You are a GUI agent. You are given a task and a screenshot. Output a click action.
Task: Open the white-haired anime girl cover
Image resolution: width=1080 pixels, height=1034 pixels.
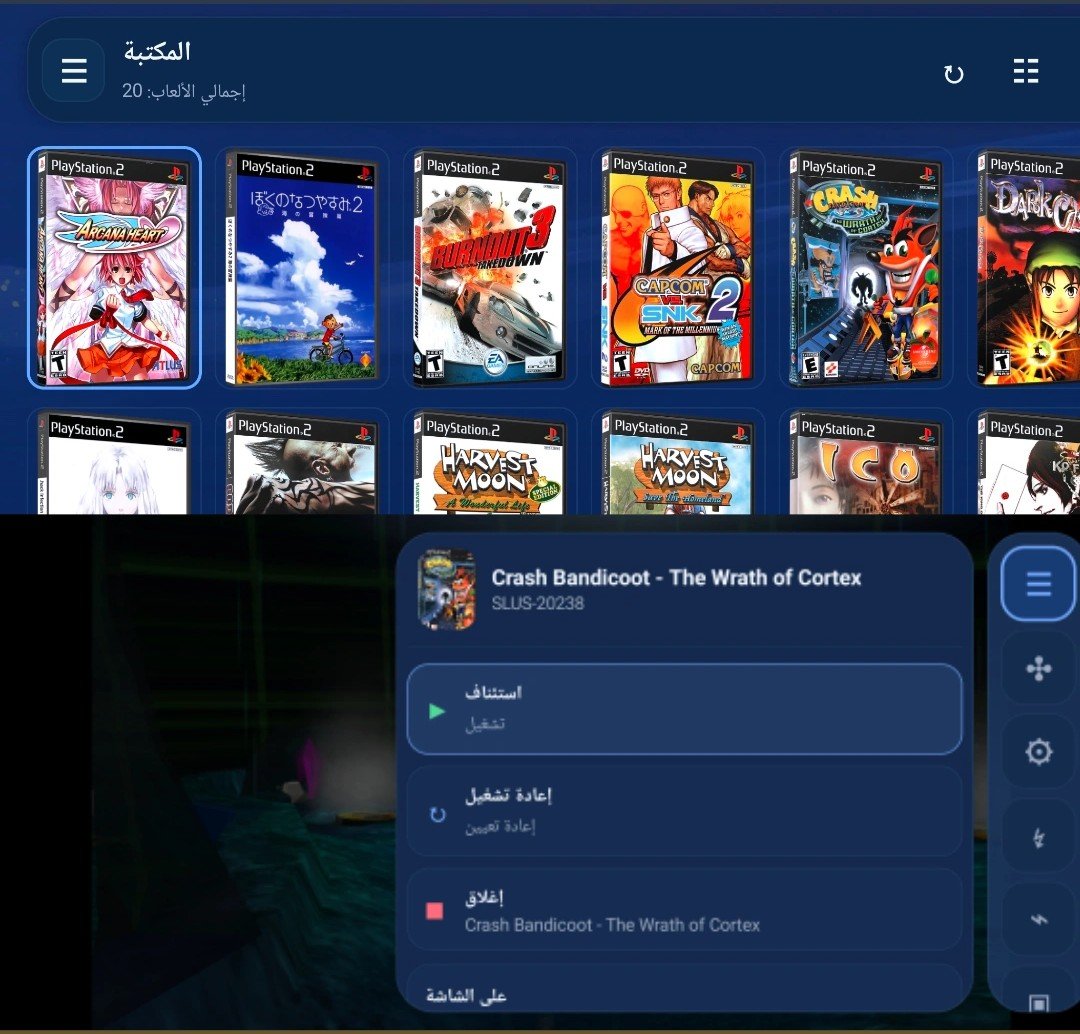(114, 462)
